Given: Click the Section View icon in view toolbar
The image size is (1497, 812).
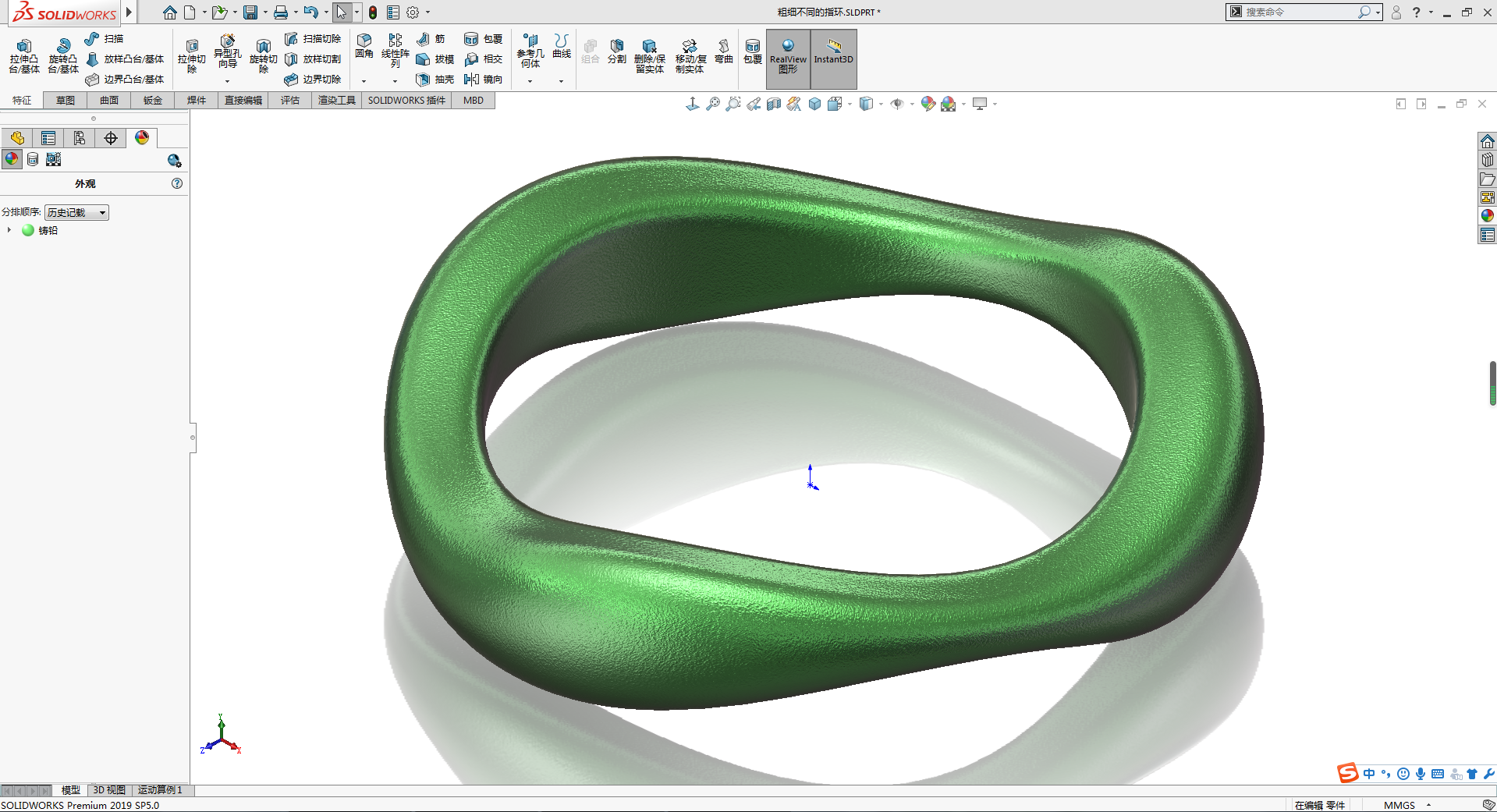Looking at the screenshot, I should tap(774, 104).
